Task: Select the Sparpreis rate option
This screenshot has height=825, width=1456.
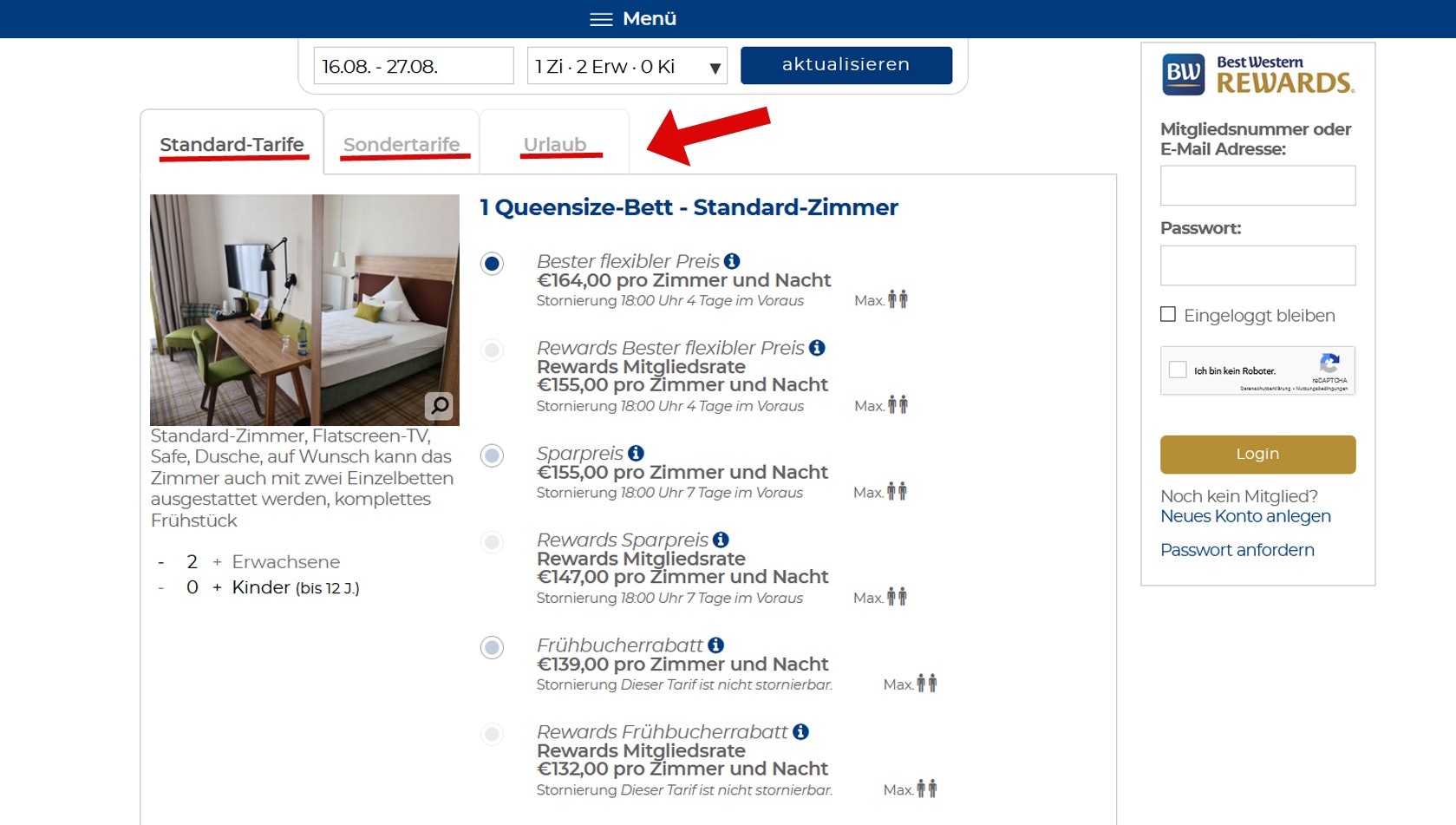Action: point(492,455)
